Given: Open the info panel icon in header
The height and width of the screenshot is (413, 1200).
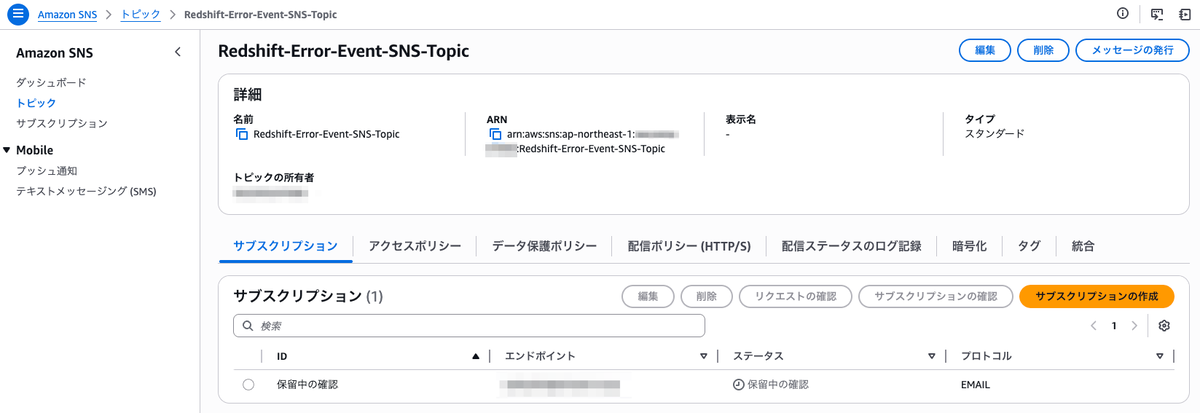Looking at the screenshot, I should [1123, 14].
